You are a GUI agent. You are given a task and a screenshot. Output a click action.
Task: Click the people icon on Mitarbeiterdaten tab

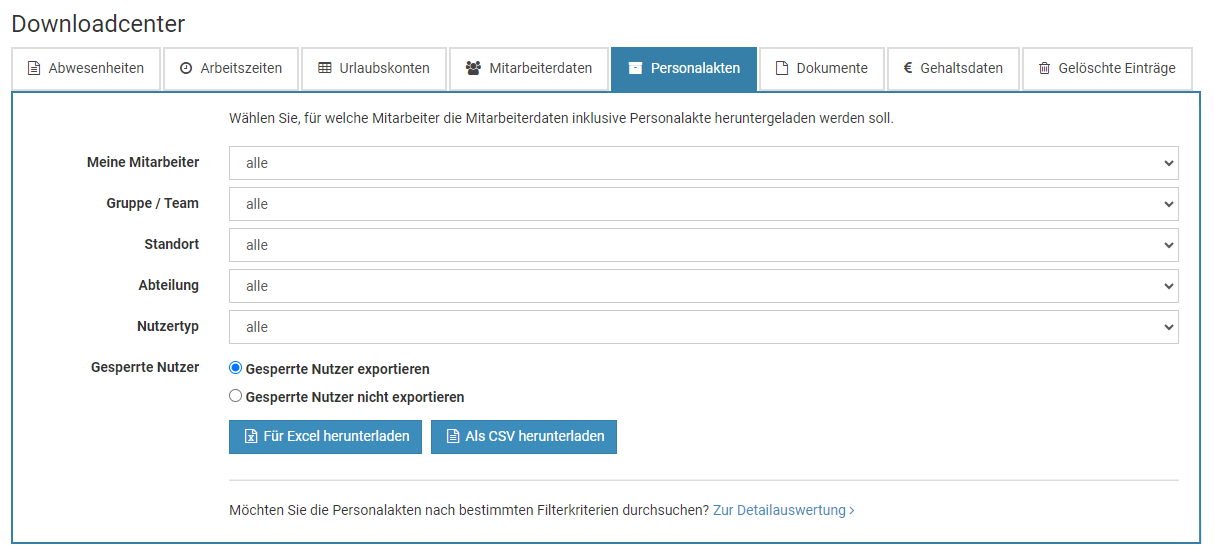pyautogui.click(x=473, y=69)
